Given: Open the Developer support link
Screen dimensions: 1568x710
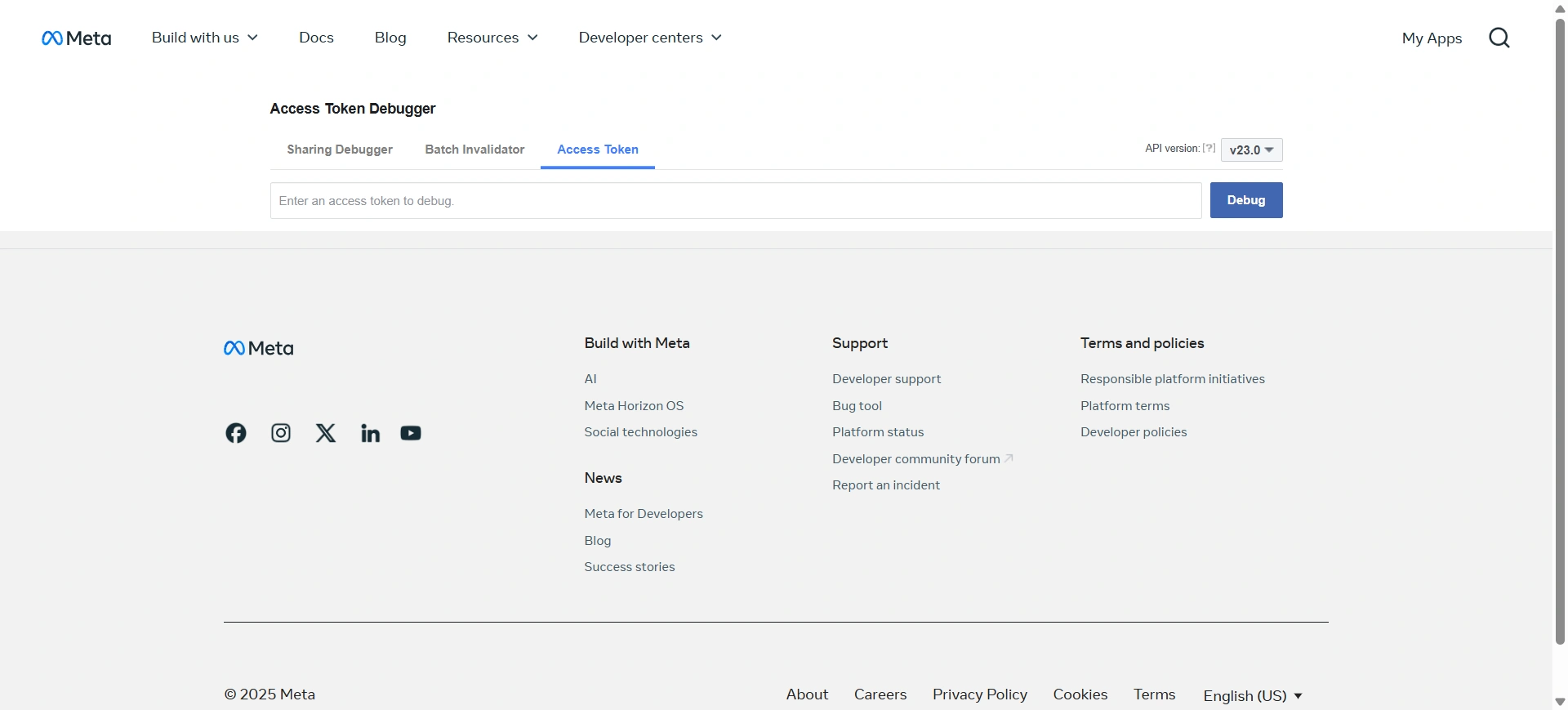Looking at the screenshot, I should [x=886, y=379].
